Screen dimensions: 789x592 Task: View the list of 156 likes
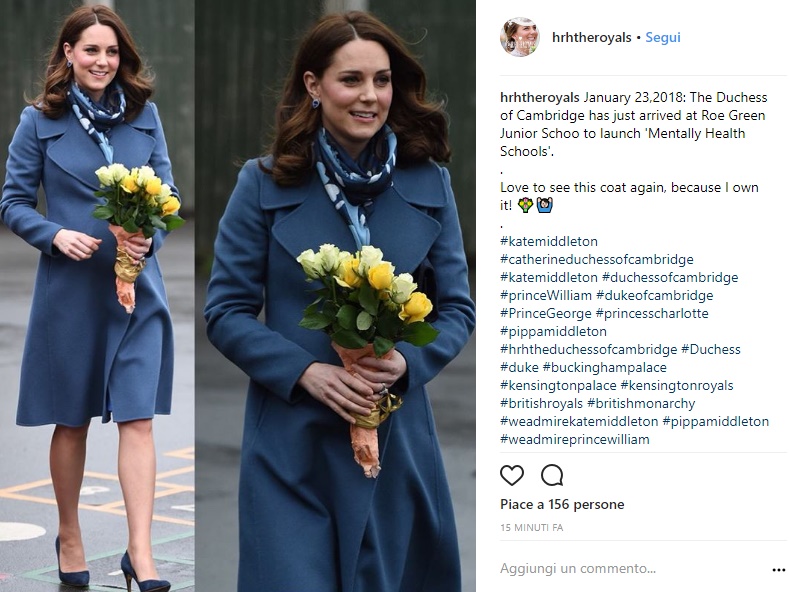562,504
